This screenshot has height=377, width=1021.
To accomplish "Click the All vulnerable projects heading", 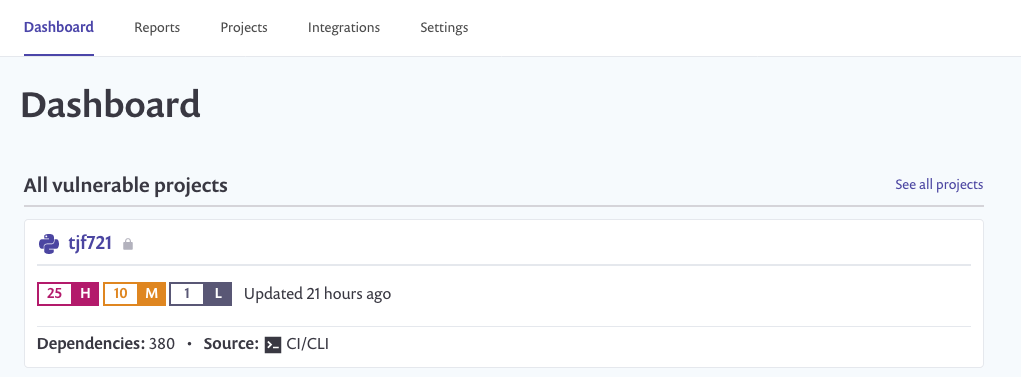I will (x=126, y=186).
